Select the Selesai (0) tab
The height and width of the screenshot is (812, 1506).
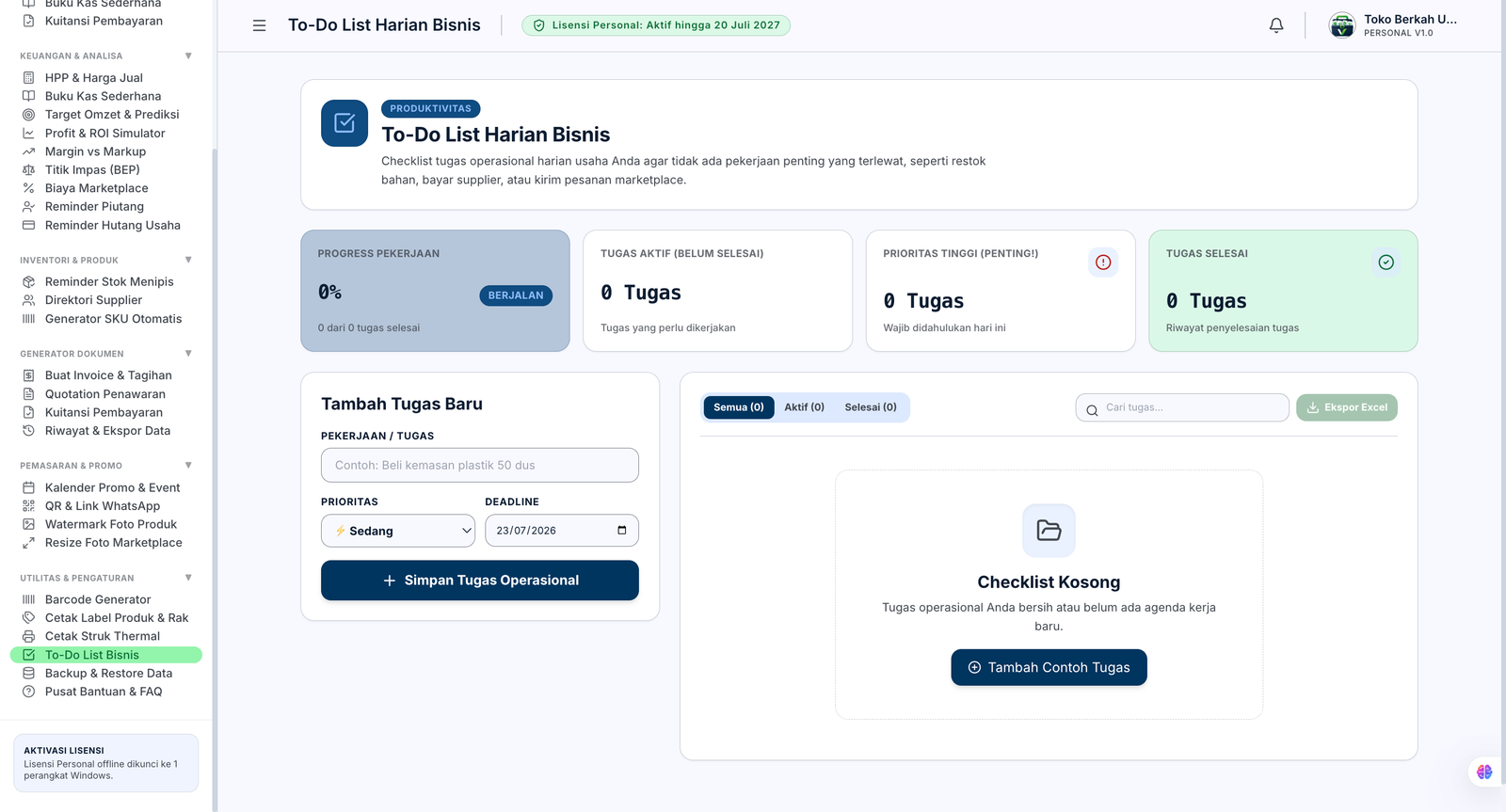point(871,407)
